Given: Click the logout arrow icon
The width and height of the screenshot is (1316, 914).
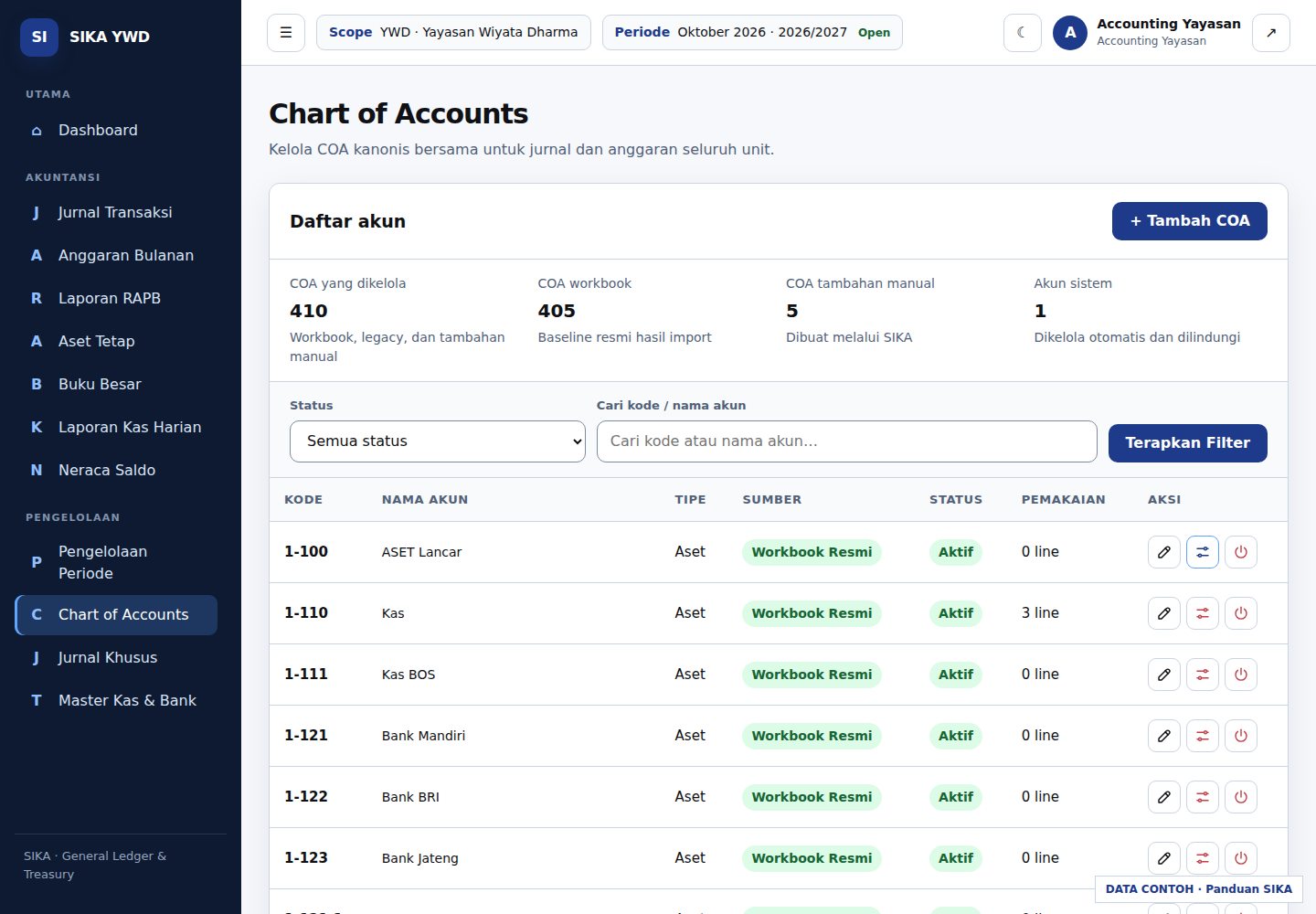Looking at the screenshot, I should coord(1271,33).
